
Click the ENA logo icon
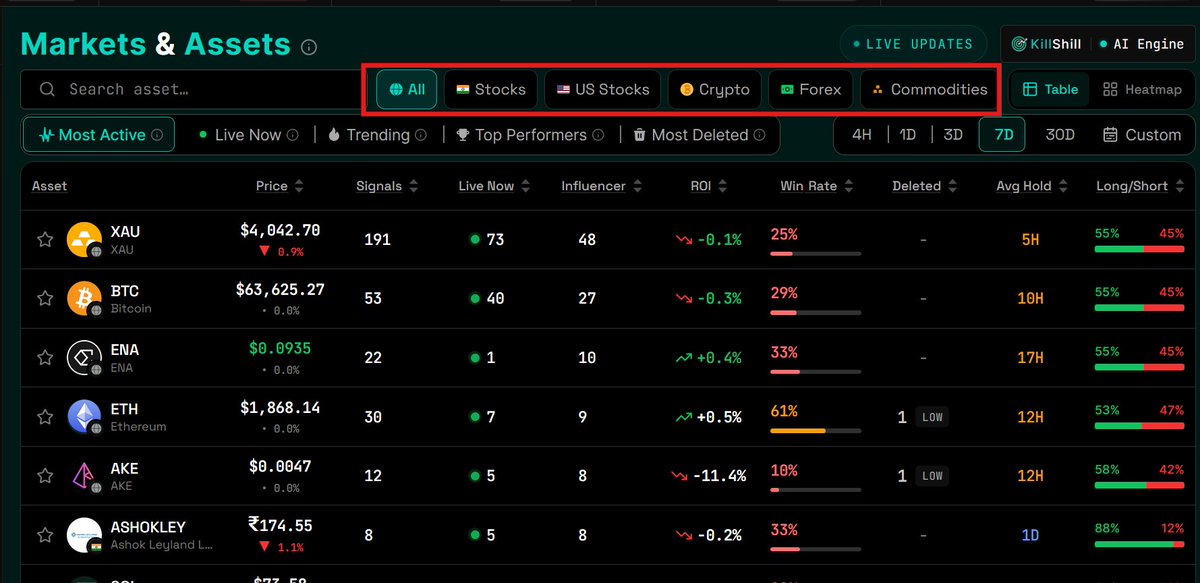click(84, 357)
